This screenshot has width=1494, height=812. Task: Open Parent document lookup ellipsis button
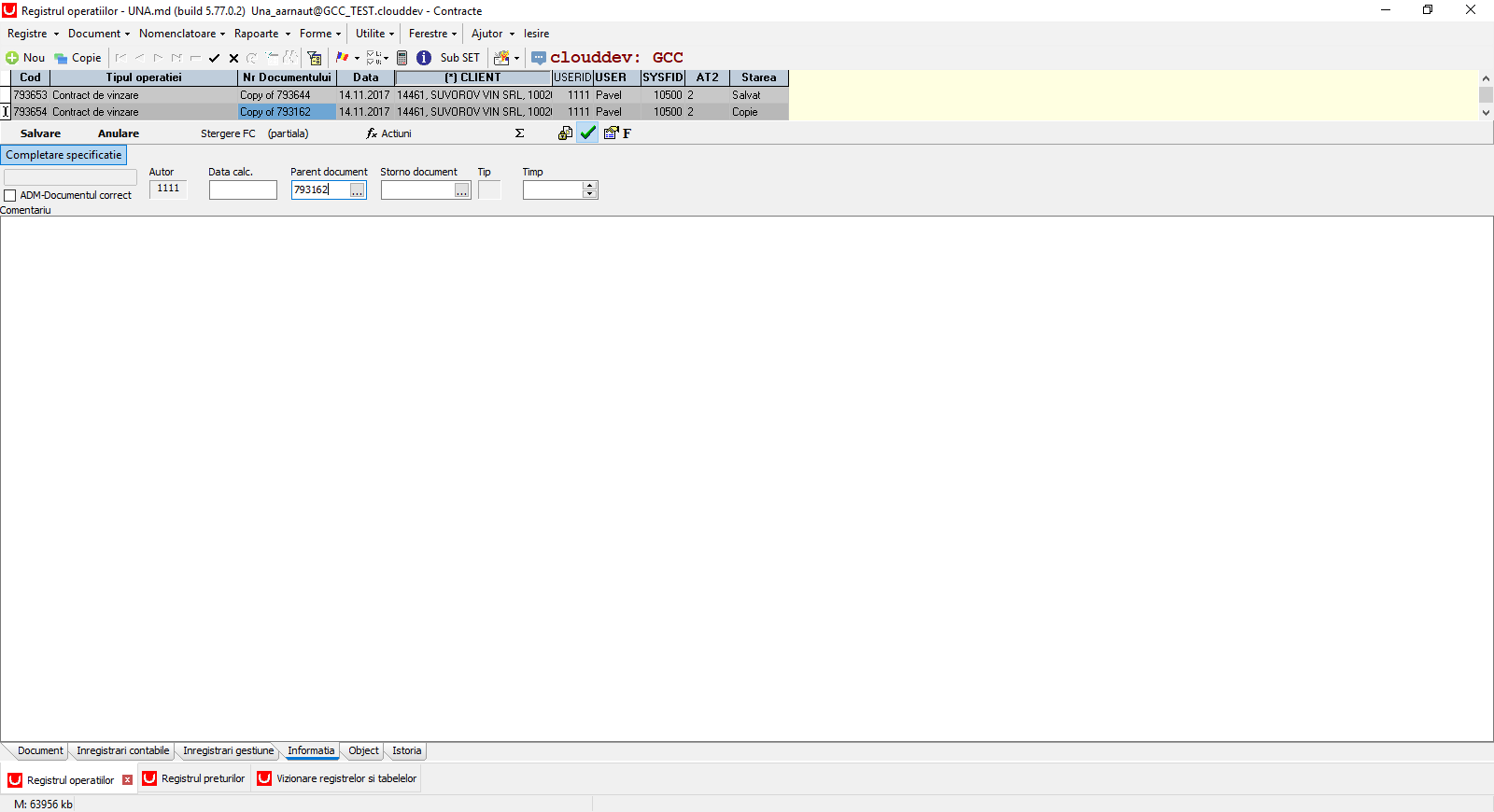click(357, 190)
